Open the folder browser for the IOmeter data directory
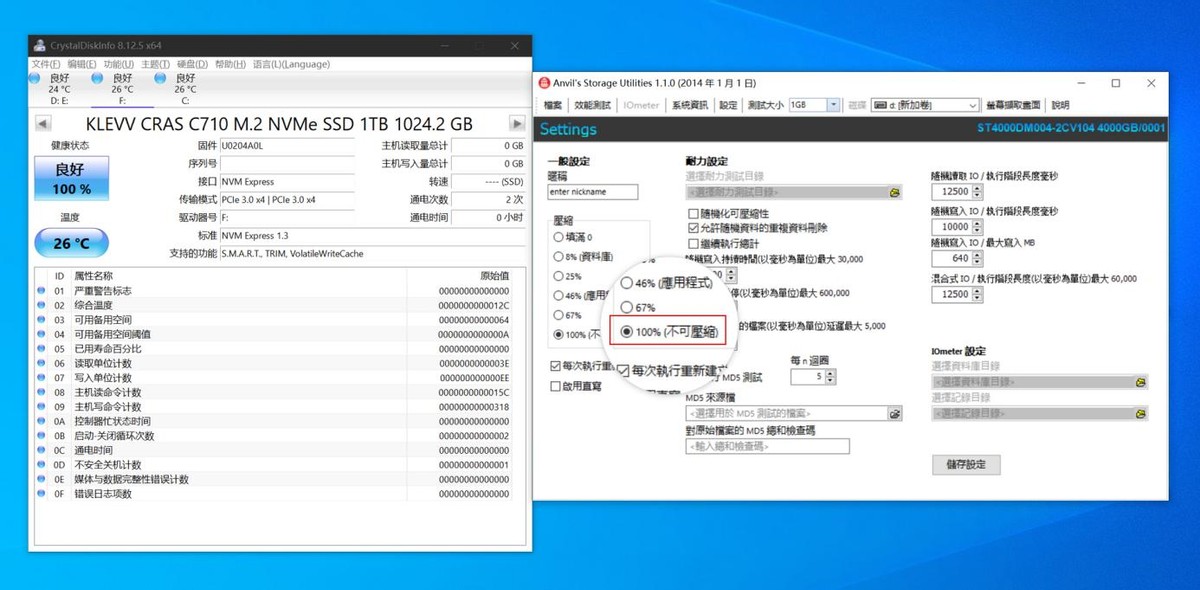Image resolution: width=1200 pixels, height=590 pixels. pyautogui.click(x=1141, y=381)
